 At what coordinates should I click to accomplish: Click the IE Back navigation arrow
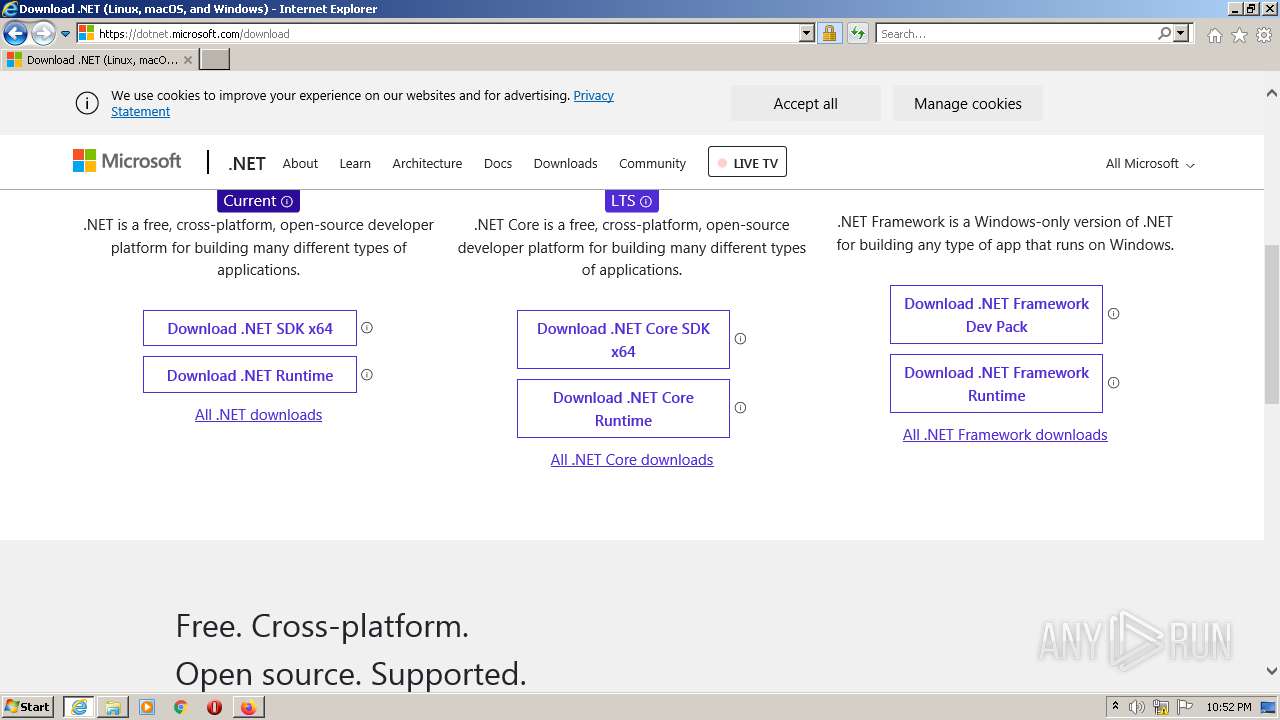coord(15,34)
